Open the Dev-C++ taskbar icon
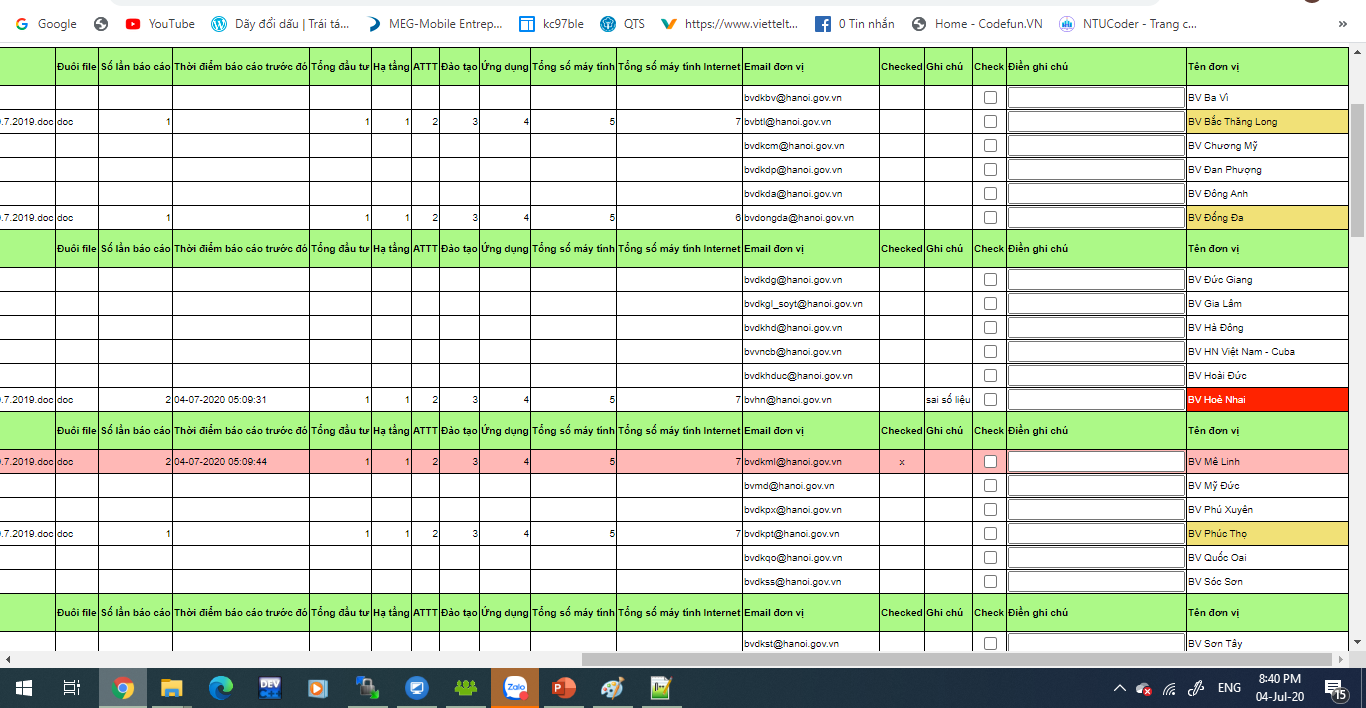Viewport: 1366px width, 708px height. (270, 688)
